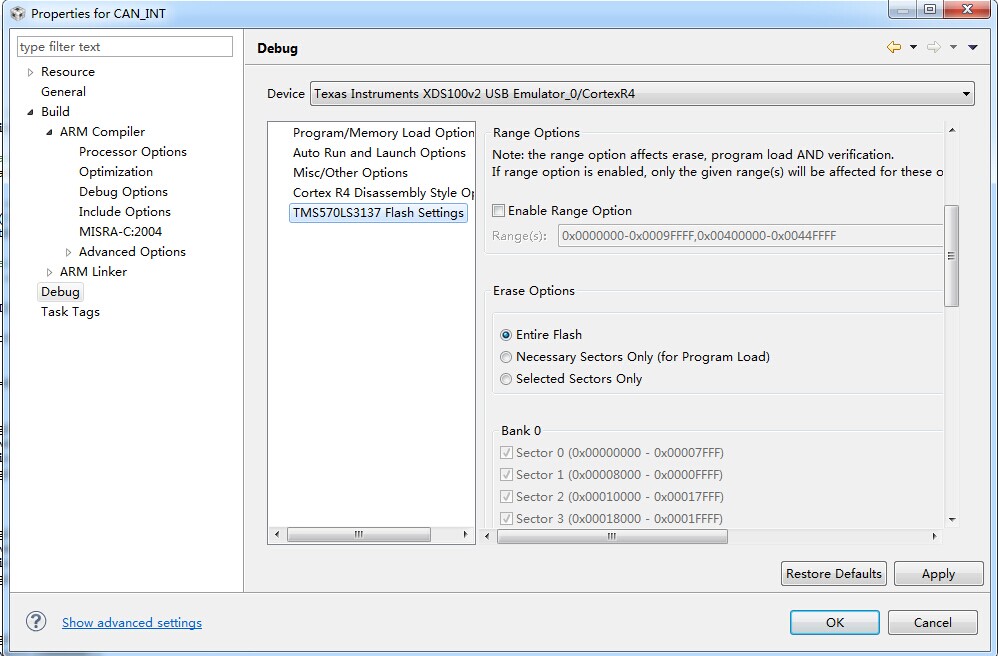The image size is (998, 656).
Task: Click Restore Defaults button
Action: click(833, 573)
